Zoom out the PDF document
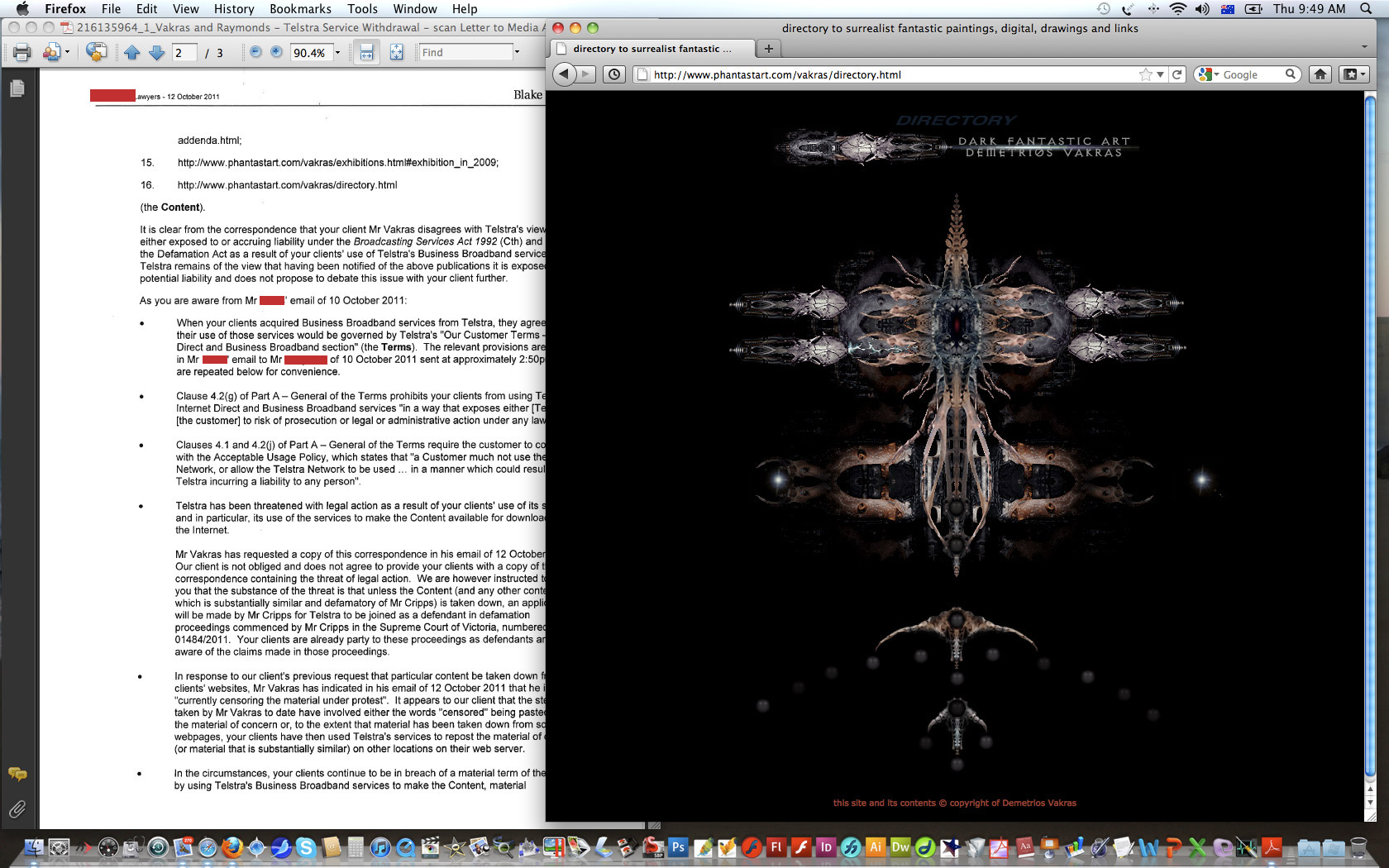 (x=255, y=52)
